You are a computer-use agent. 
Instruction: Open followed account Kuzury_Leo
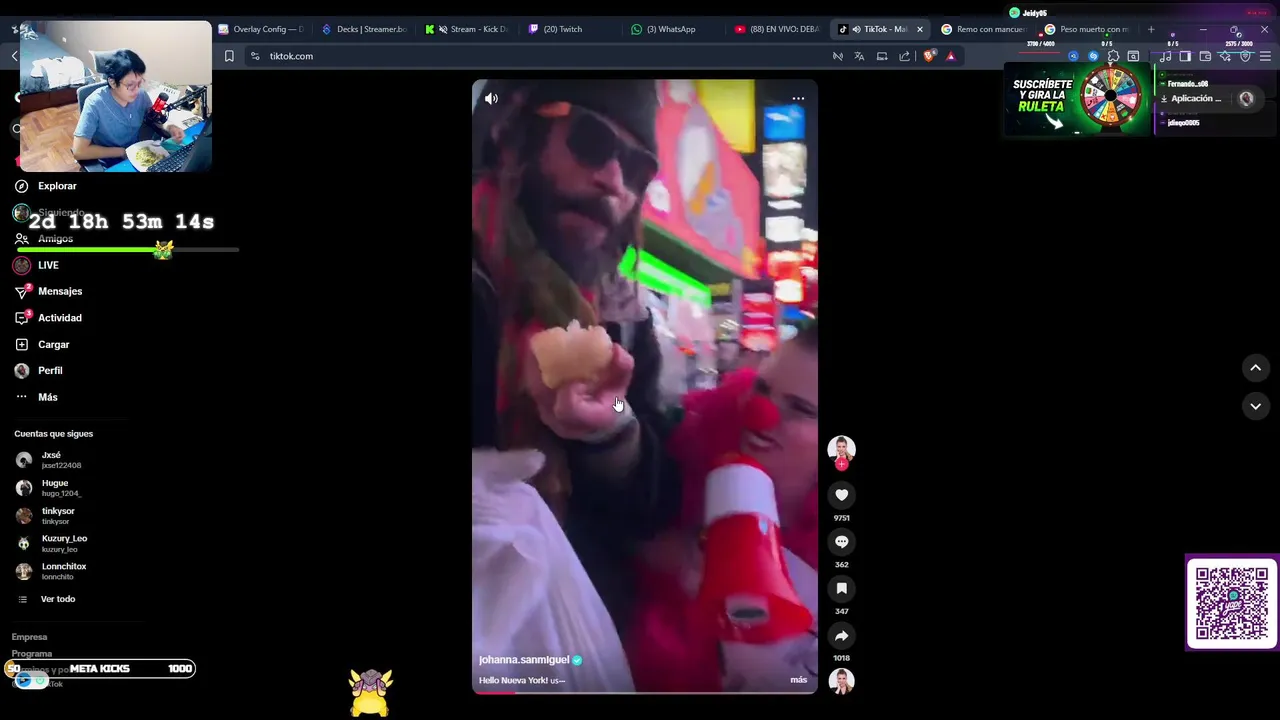click(52, 544)
